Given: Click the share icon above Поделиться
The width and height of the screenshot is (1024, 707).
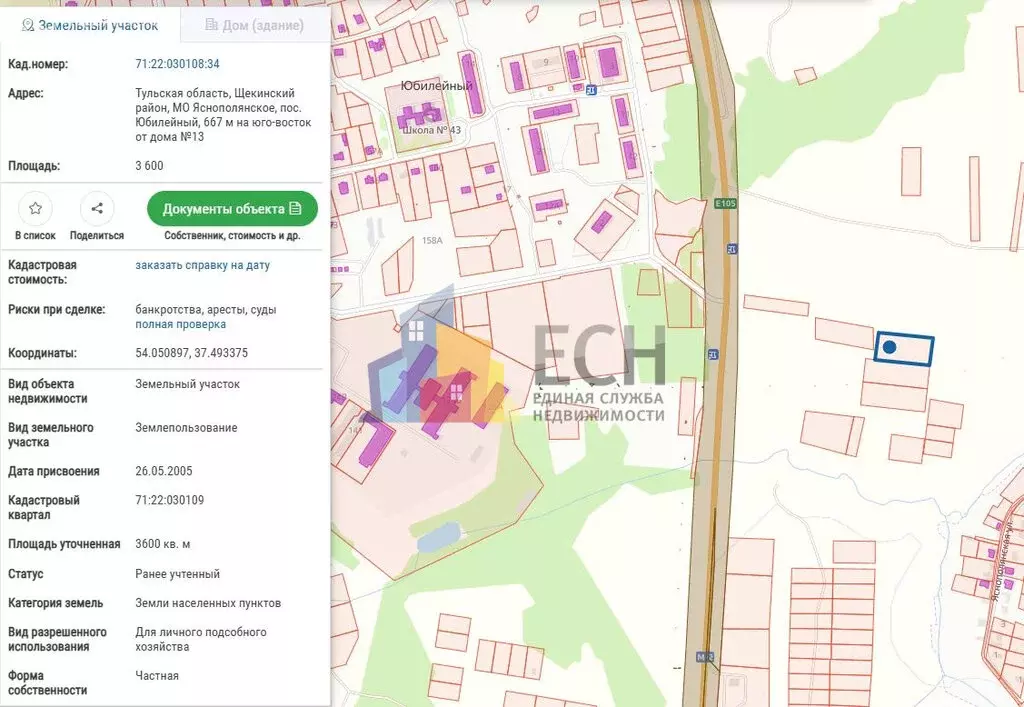Looking at the screenshot, I should pos(97,209).
